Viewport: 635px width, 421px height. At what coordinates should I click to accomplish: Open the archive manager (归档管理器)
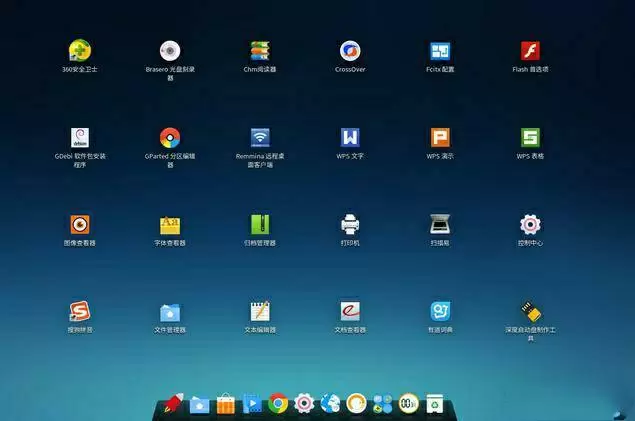pyautogui.click(x=260, y=225)
